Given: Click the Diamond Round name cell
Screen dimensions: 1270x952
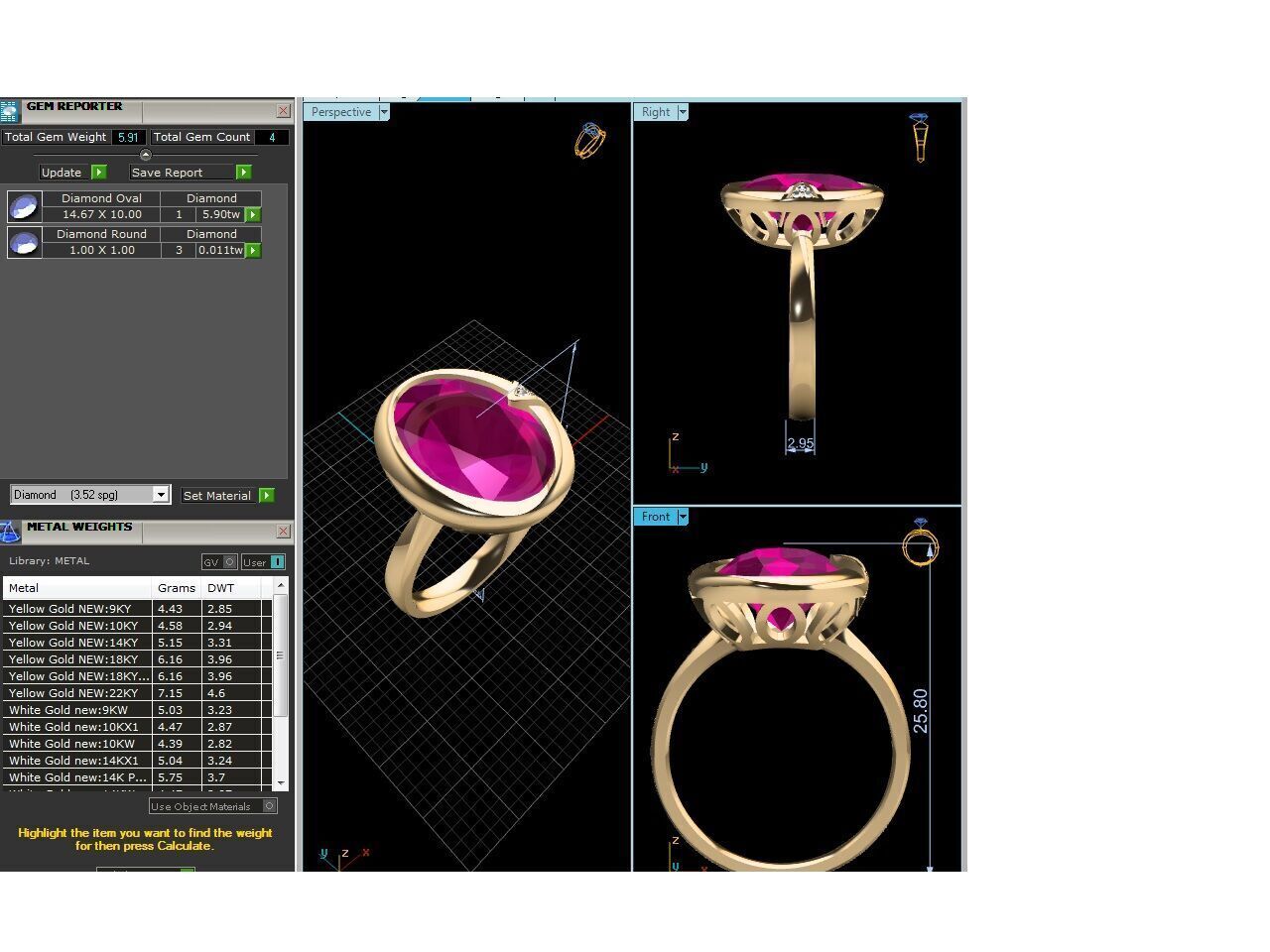Looking at the screenshot, I should pos(101,234).
